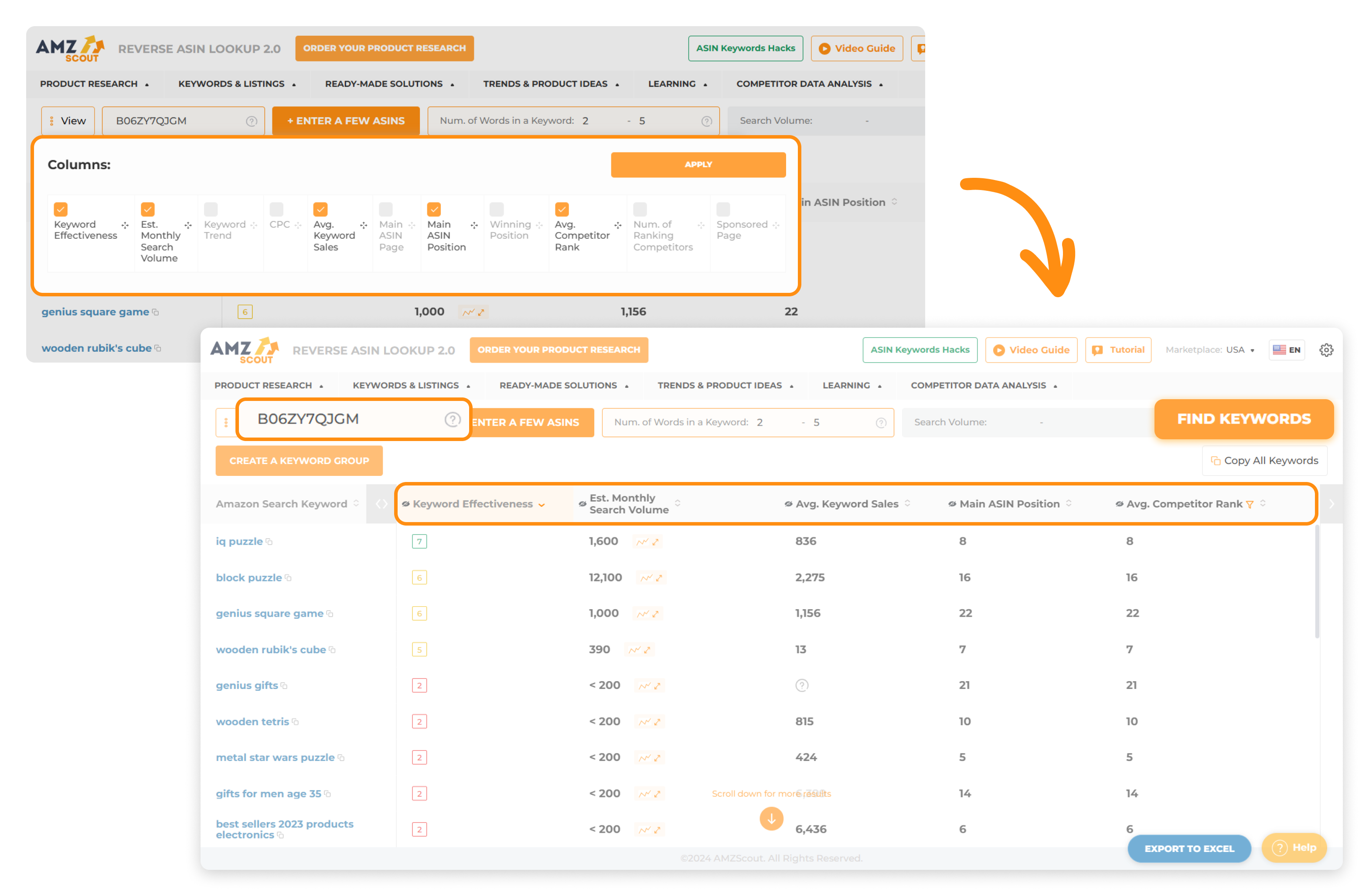The height and width of the screenshot is (896, 1369).
Task: Expand the Keyword Effectiveness sort arrow
Action: tap(541, 505)
